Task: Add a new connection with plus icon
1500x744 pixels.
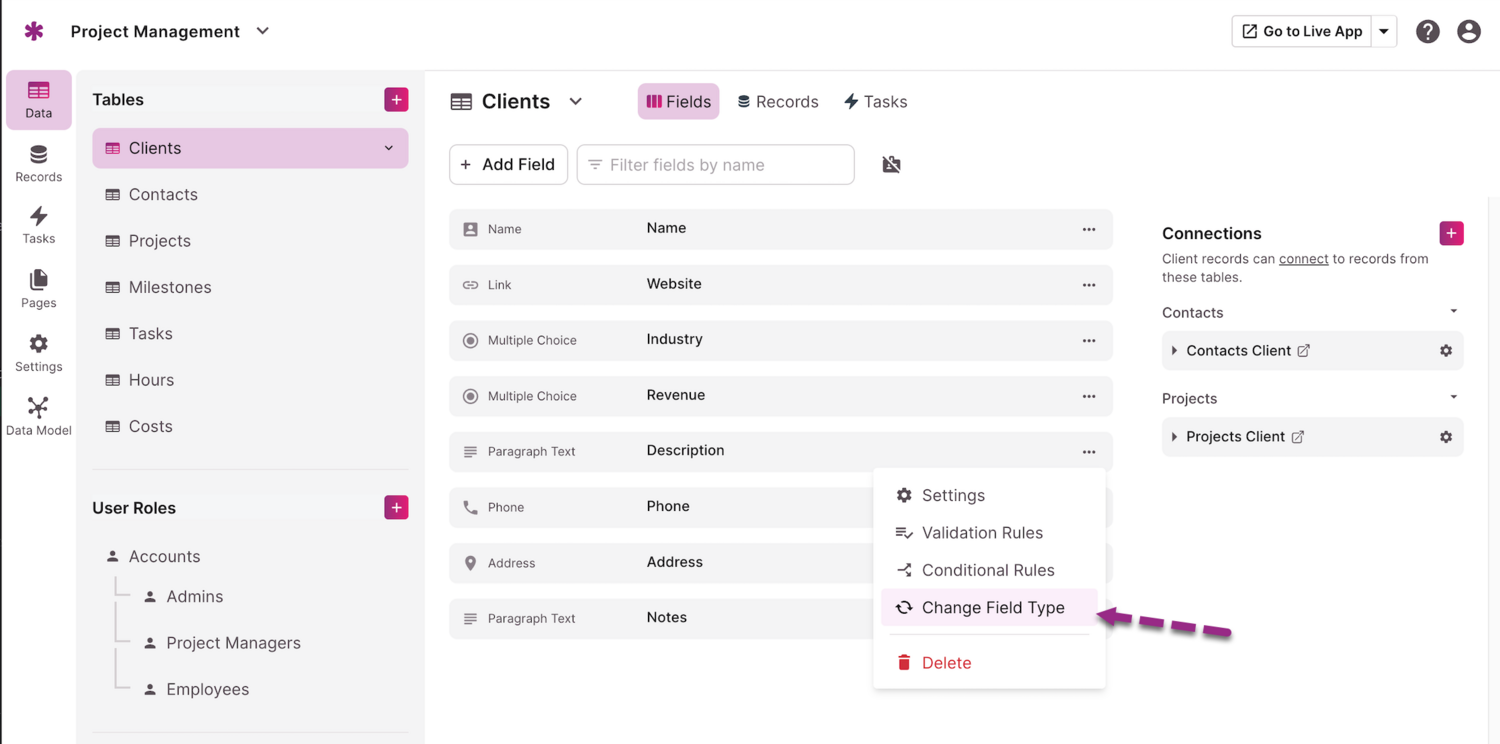Action: [1451, 233]
